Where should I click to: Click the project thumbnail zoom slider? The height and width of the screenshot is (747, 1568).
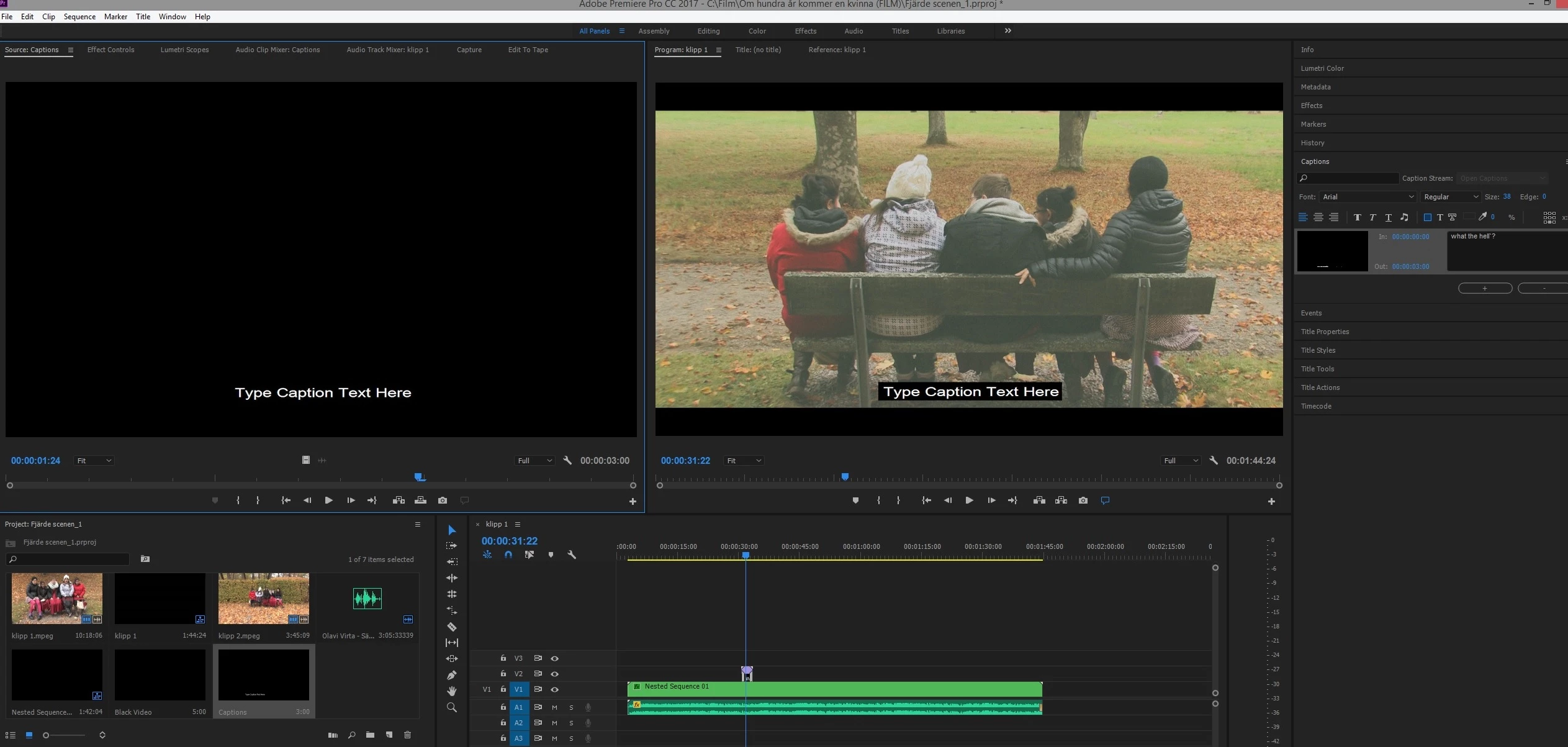point(46,735)
